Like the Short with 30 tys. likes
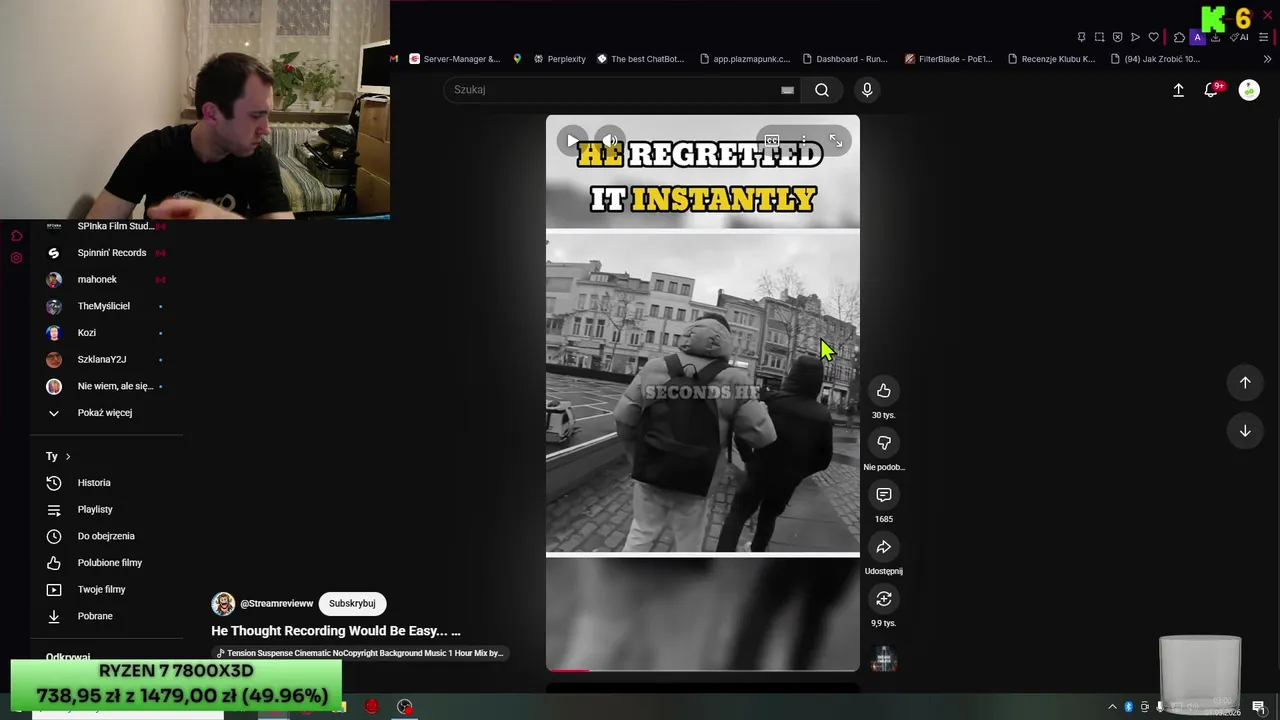The height and width of the screenshot is (720, 1280). click(x=883, y=391)
